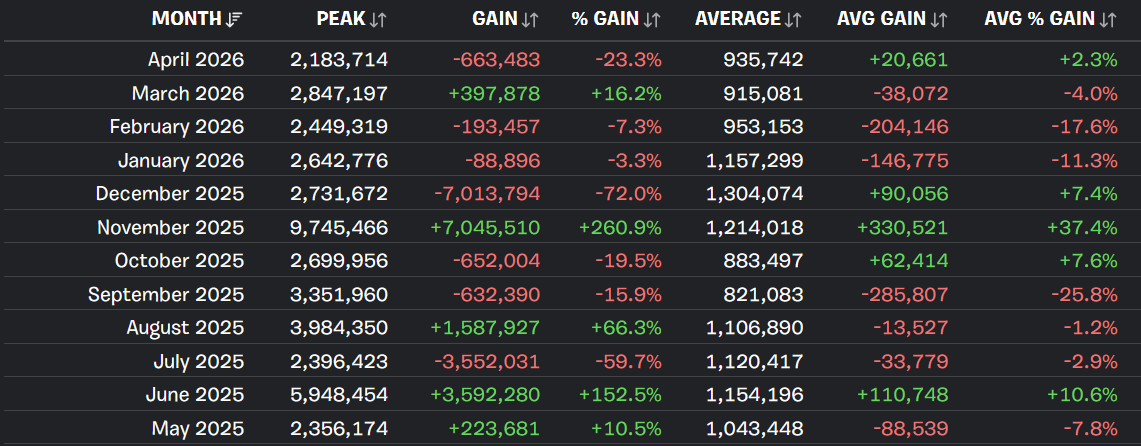Click gain value +7,045,510

click(x=485, y=228)
